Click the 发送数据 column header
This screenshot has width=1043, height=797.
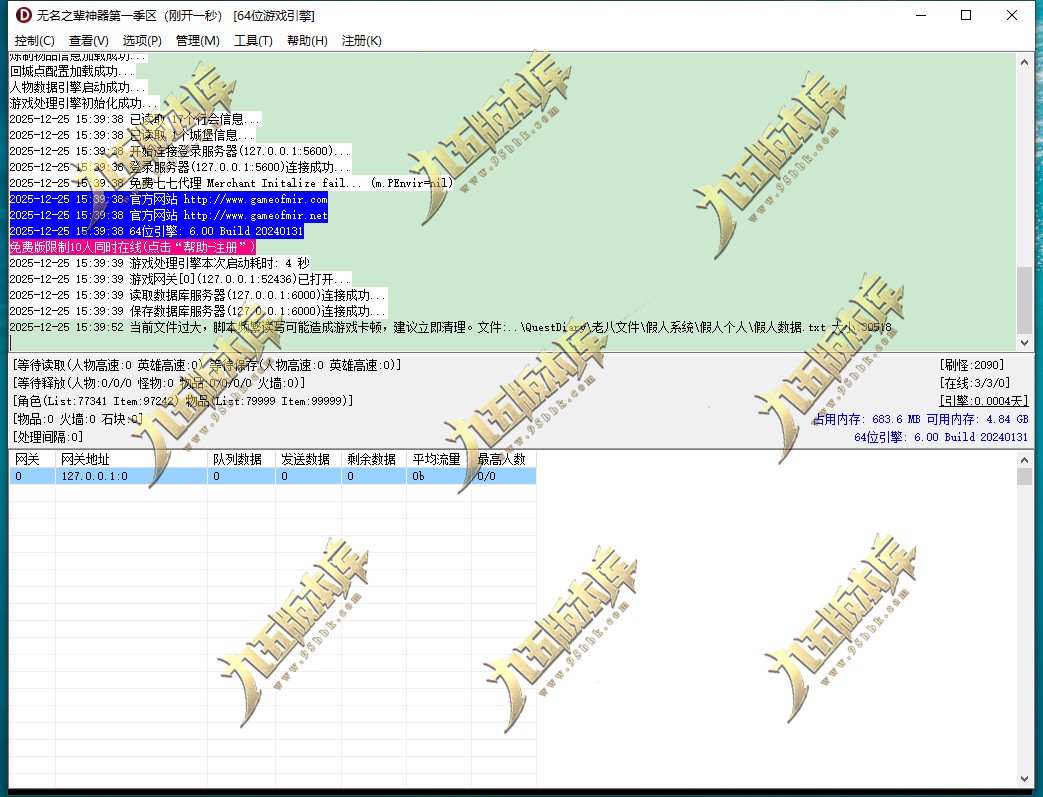(309, 459)
